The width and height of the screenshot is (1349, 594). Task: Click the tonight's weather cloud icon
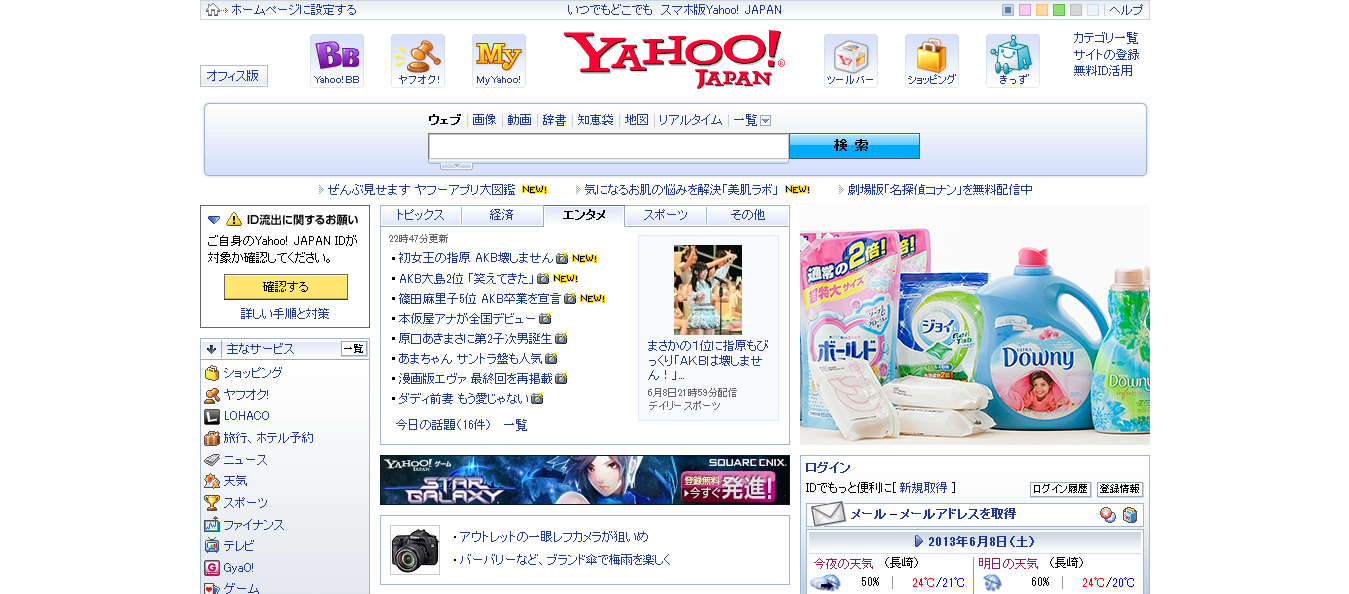coord(824,583)
